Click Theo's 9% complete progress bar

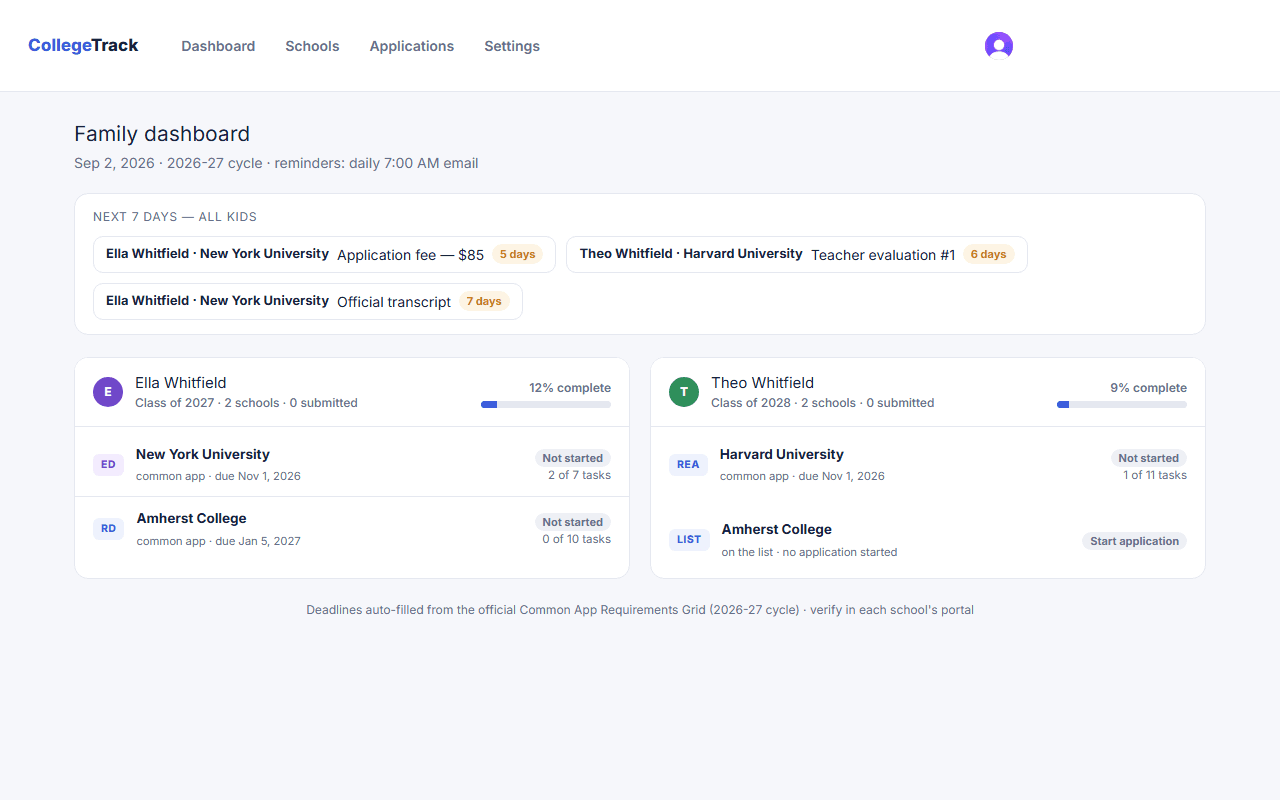coord(1122,404)
